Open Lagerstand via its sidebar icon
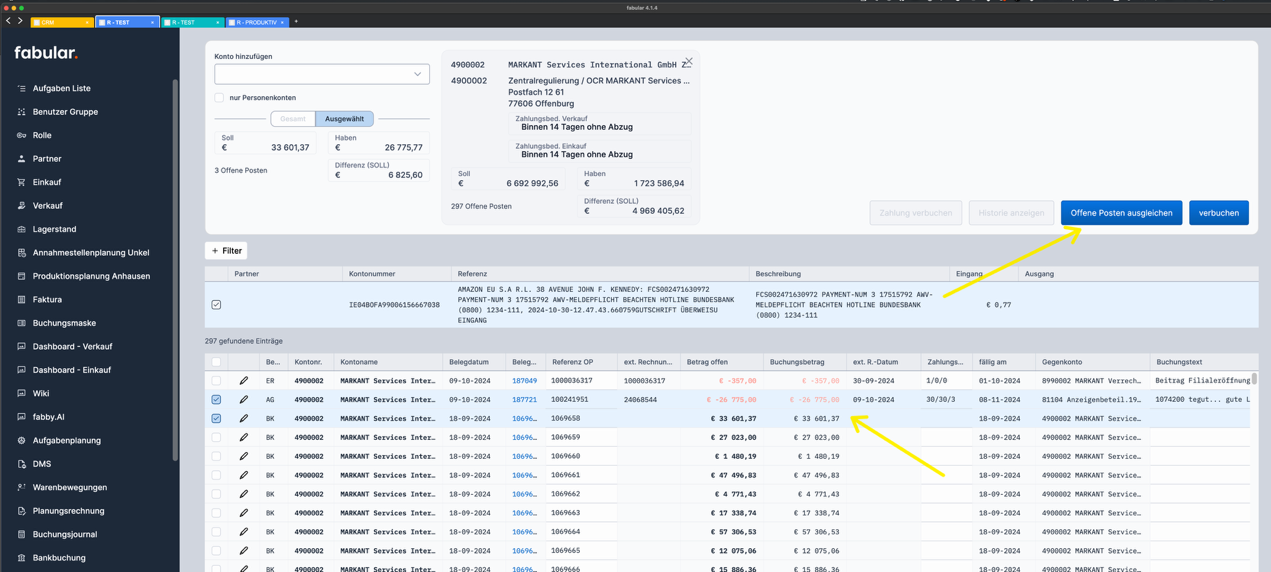 click(21, 229)
